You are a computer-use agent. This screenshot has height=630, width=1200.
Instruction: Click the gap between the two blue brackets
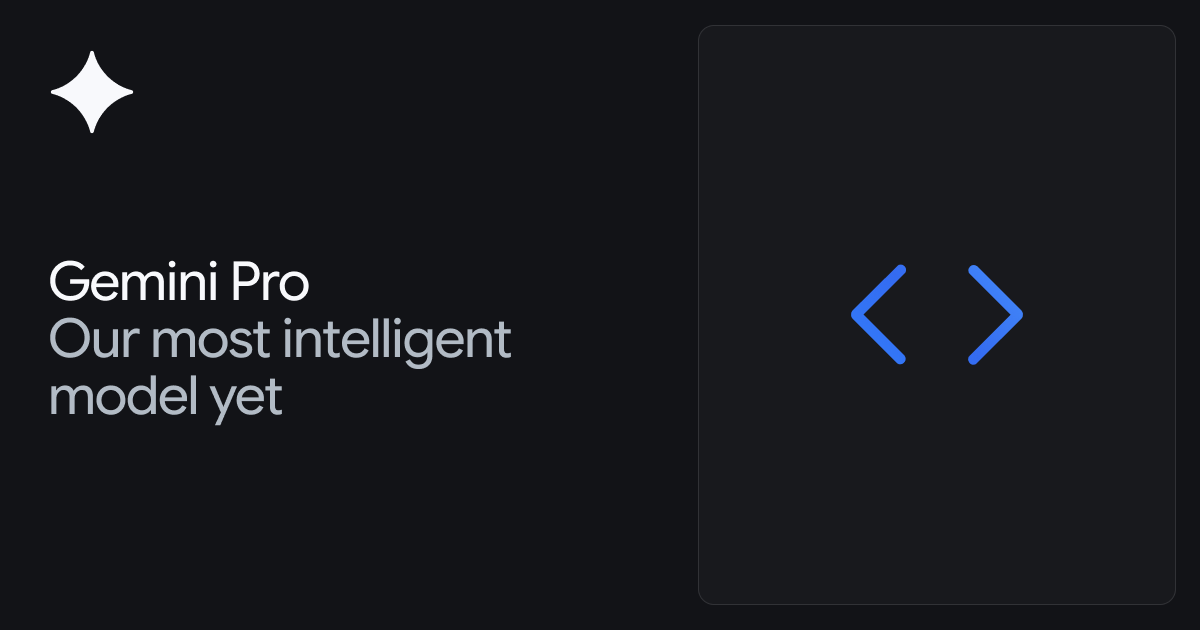[x=937, y=314]
